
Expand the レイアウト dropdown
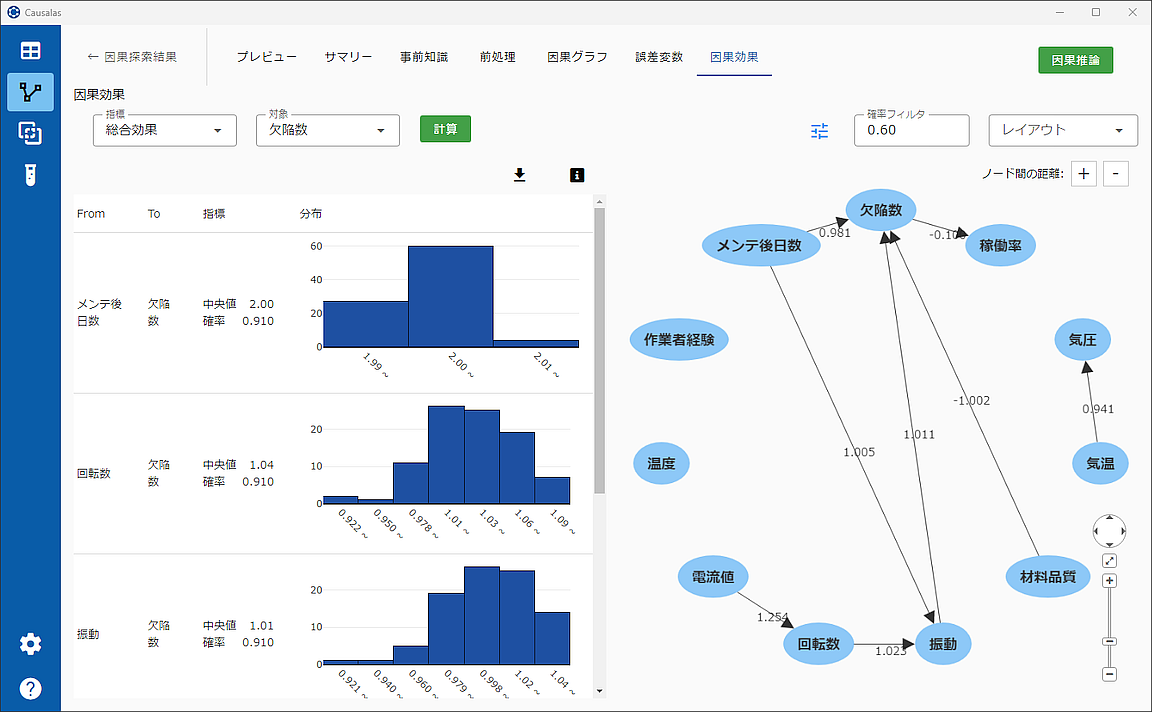click(1062, 130)
